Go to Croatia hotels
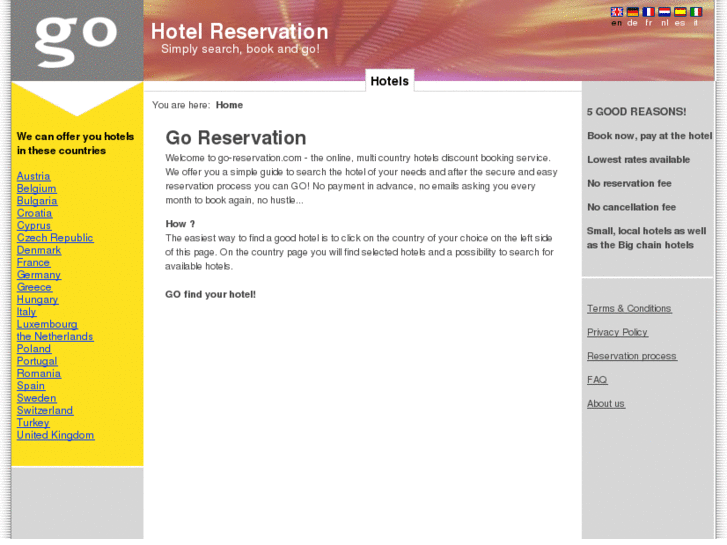 [x=34, y=213]
